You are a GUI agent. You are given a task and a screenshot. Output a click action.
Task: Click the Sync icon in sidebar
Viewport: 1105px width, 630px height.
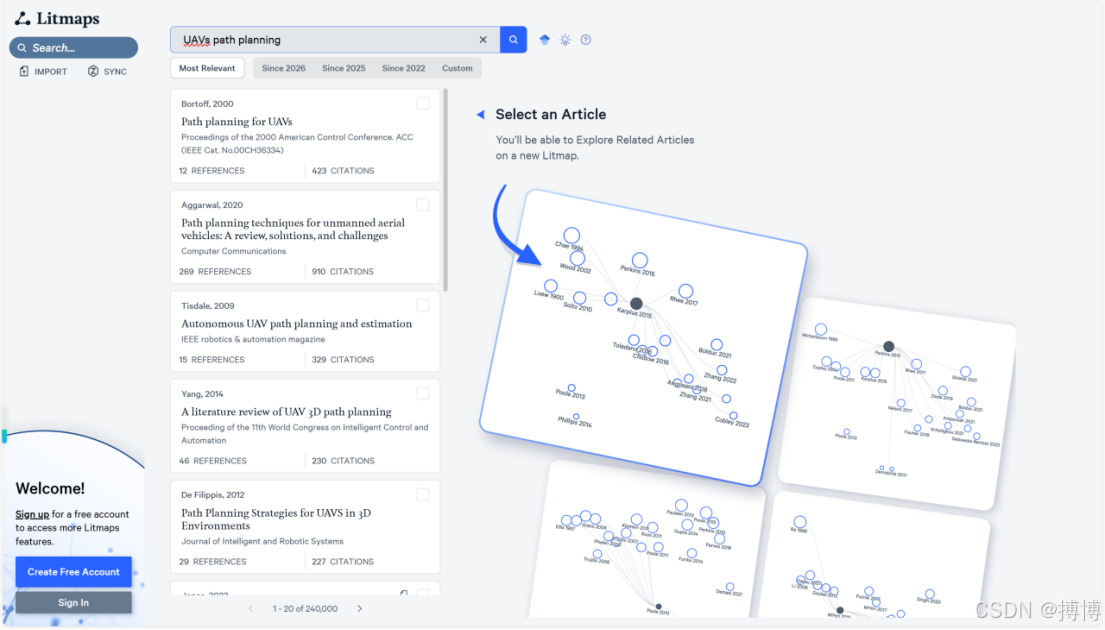click(93, 71)
